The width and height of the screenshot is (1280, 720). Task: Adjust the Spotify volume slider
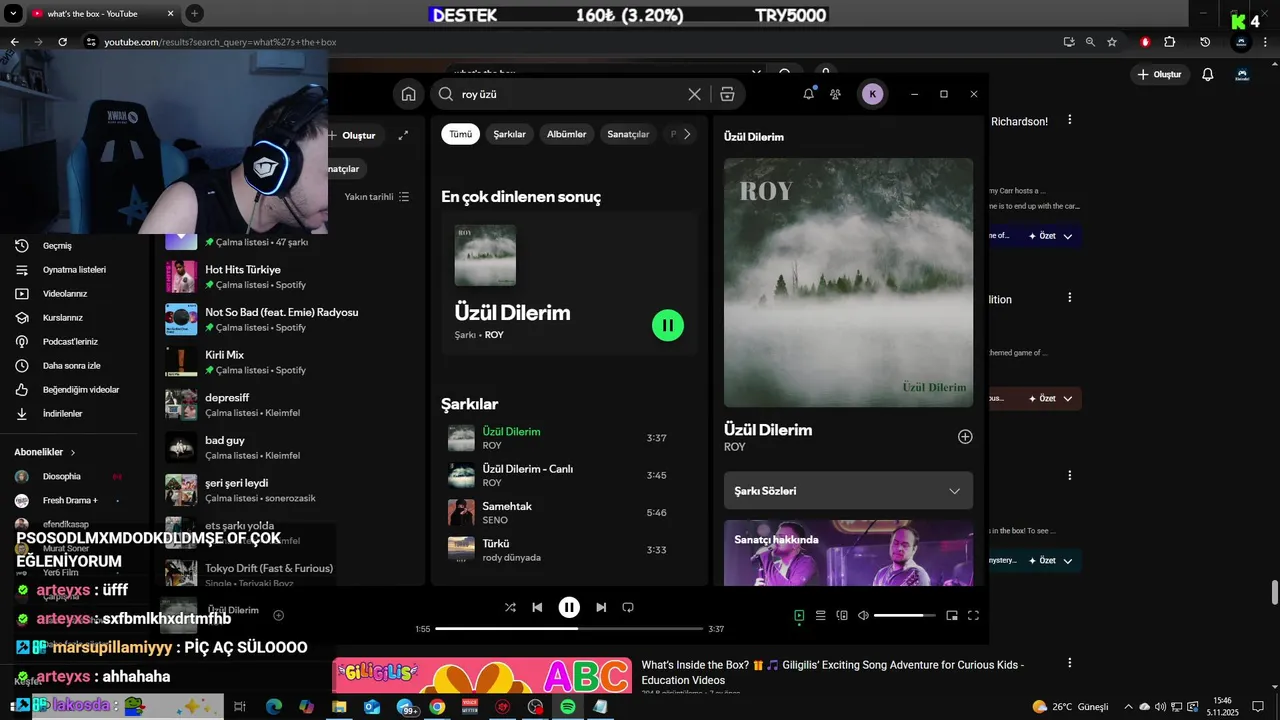point(905,615)
